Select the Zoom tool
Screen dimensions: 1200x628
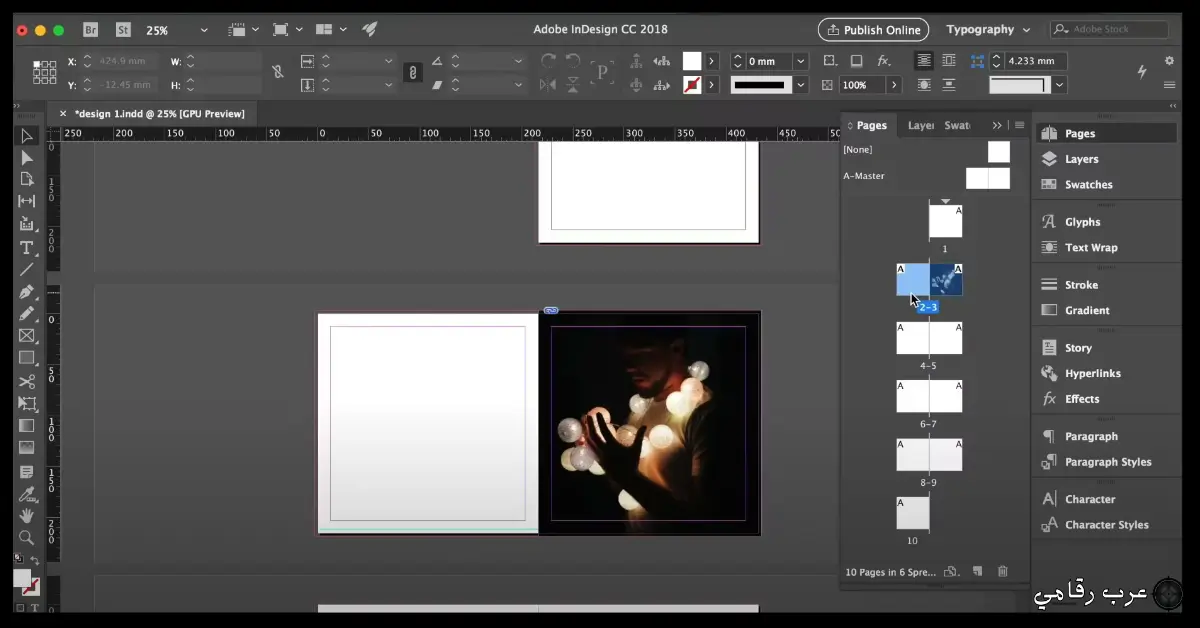point(27,538)
